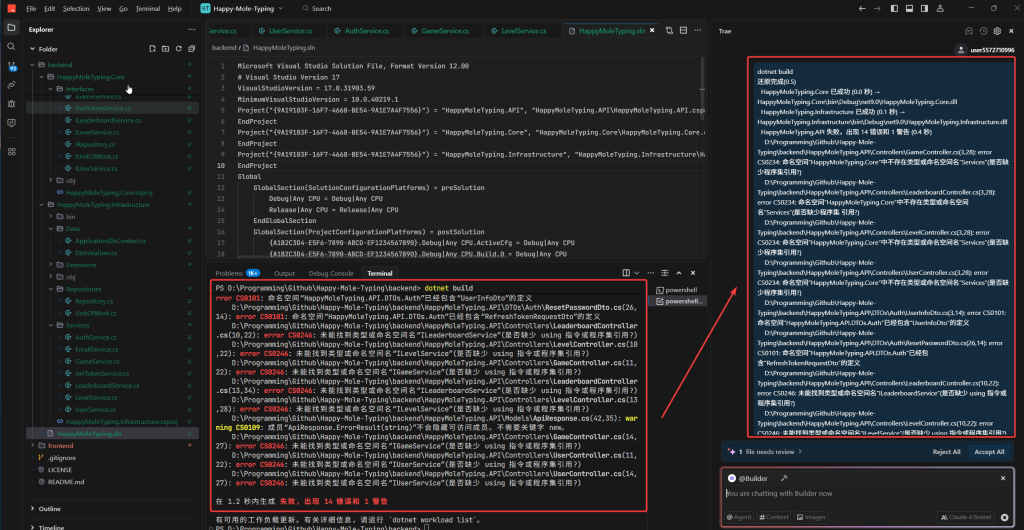Open the Search view in activity bar
This screenshot has width=1024, height=530.
pos(11,46)
